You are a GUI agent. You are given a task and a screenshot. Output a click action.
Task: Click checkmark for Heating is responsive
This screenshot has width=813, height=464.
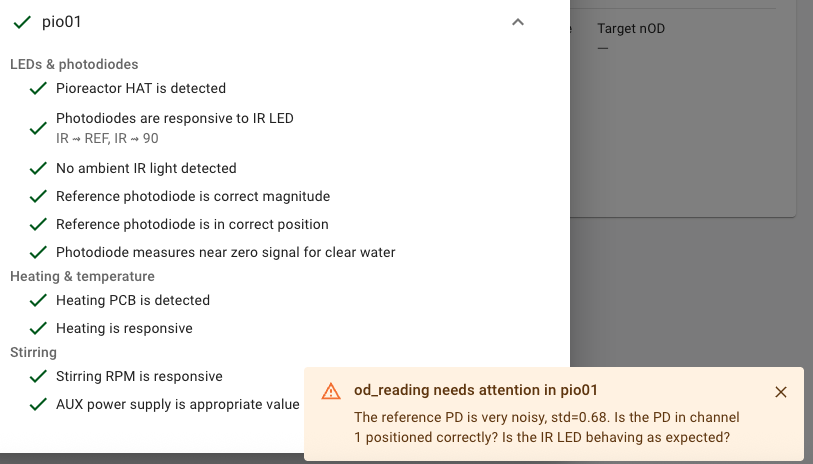click(39, 328)
